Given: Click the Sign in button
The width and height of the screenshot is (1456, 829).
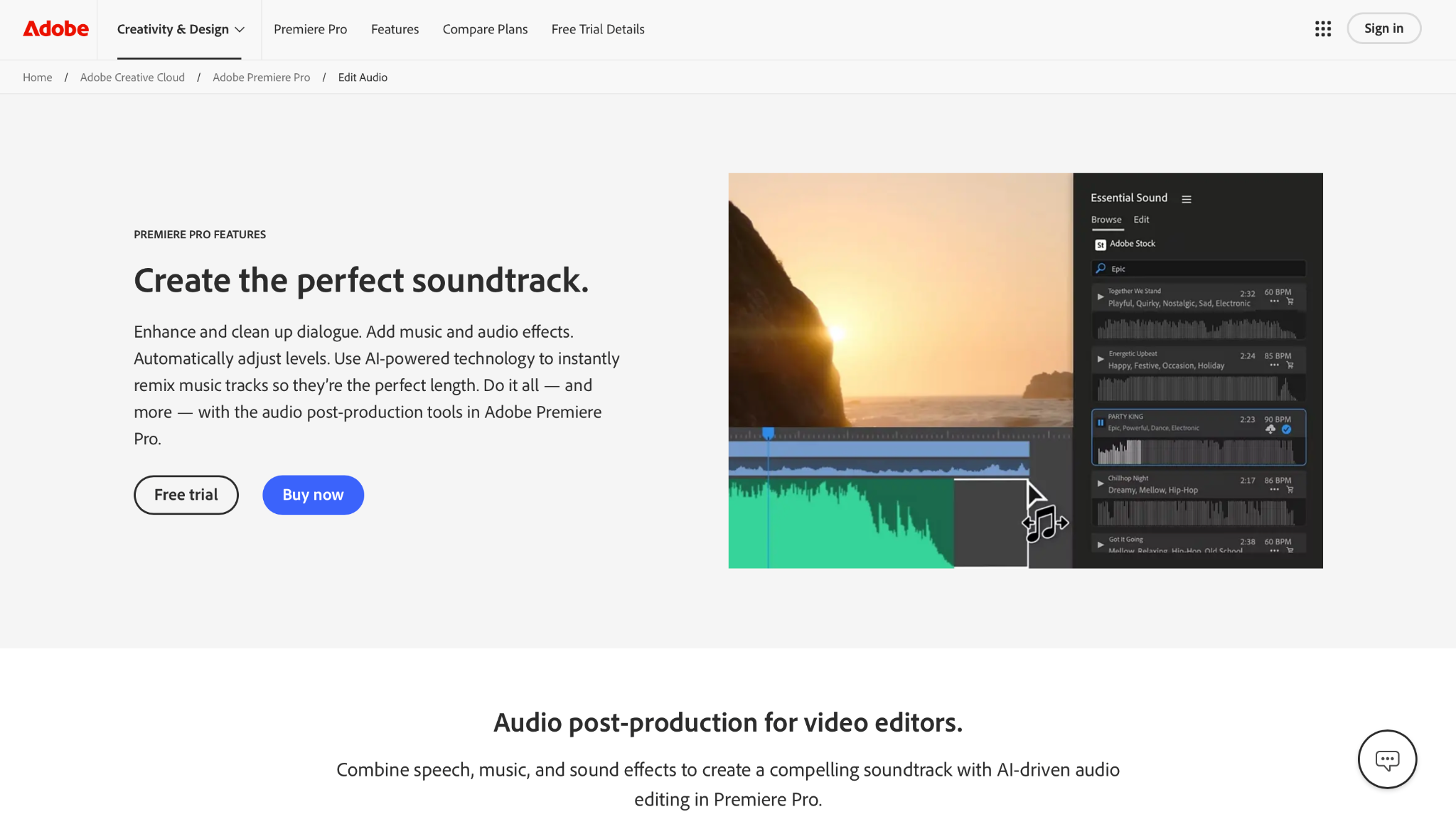Looking at the screenshot, I should [x=1383, y=28].
